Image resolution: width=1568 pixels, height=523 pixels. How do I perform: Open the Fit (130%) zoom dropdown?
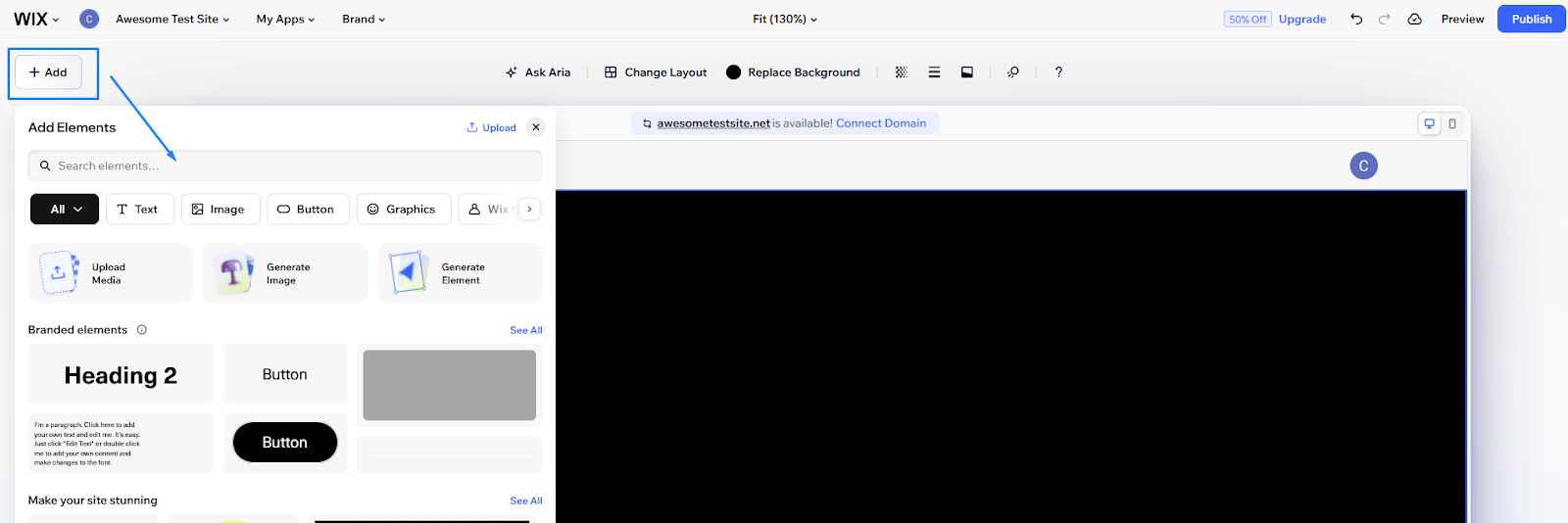pyautogui.click(x=784, y=19)
